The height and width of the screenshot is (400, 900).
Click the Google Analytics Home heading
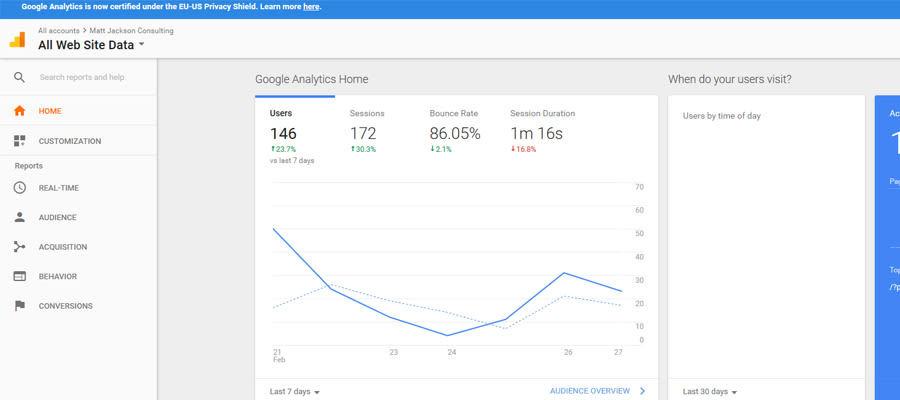pyautogui.click(x=312, y=79)
